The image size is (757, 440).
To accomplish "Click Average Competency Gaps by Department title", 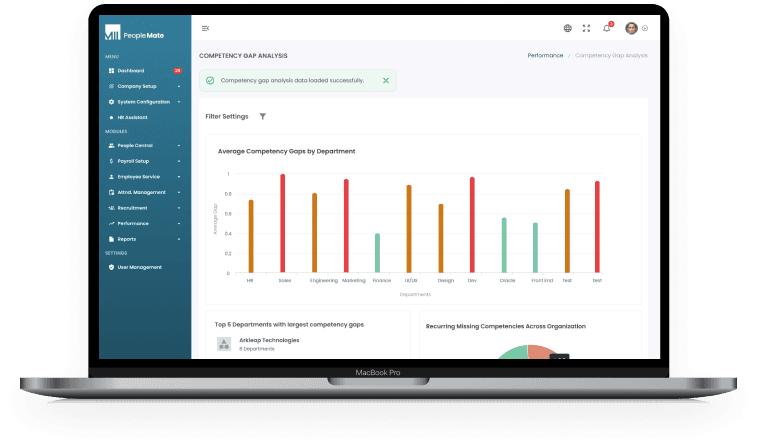I will [286, 151].
